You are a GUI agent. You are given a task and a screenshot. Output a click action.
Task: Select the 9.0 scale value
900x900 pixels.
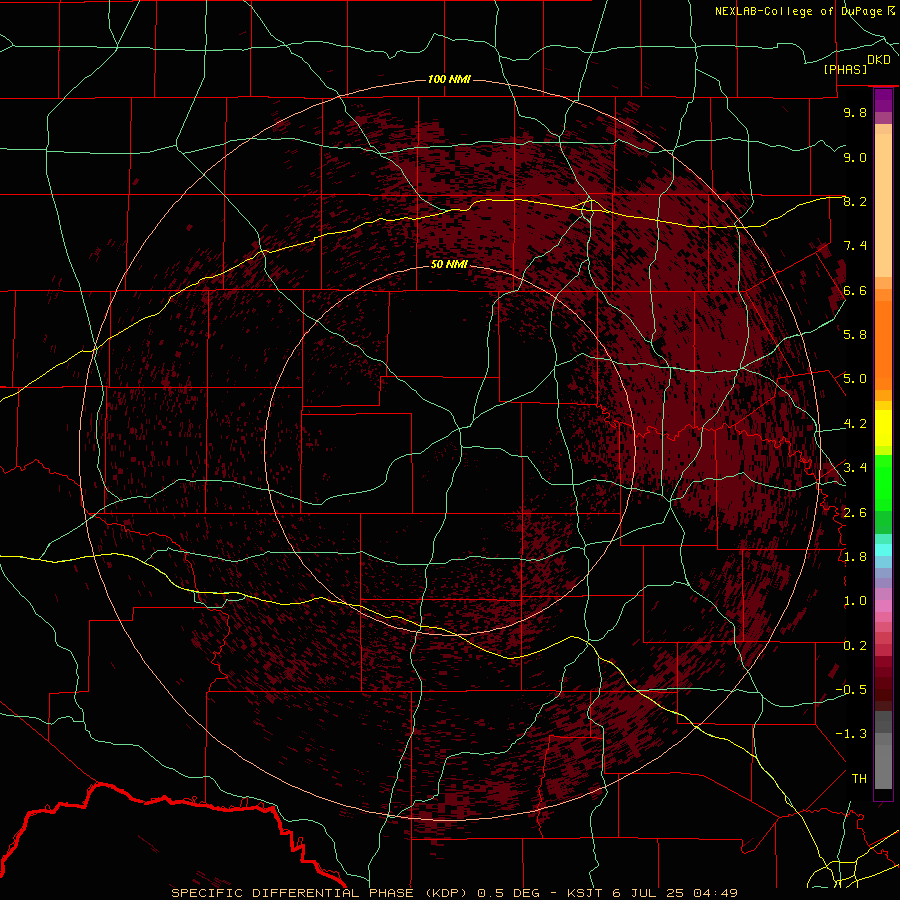(x=855, y=157)
